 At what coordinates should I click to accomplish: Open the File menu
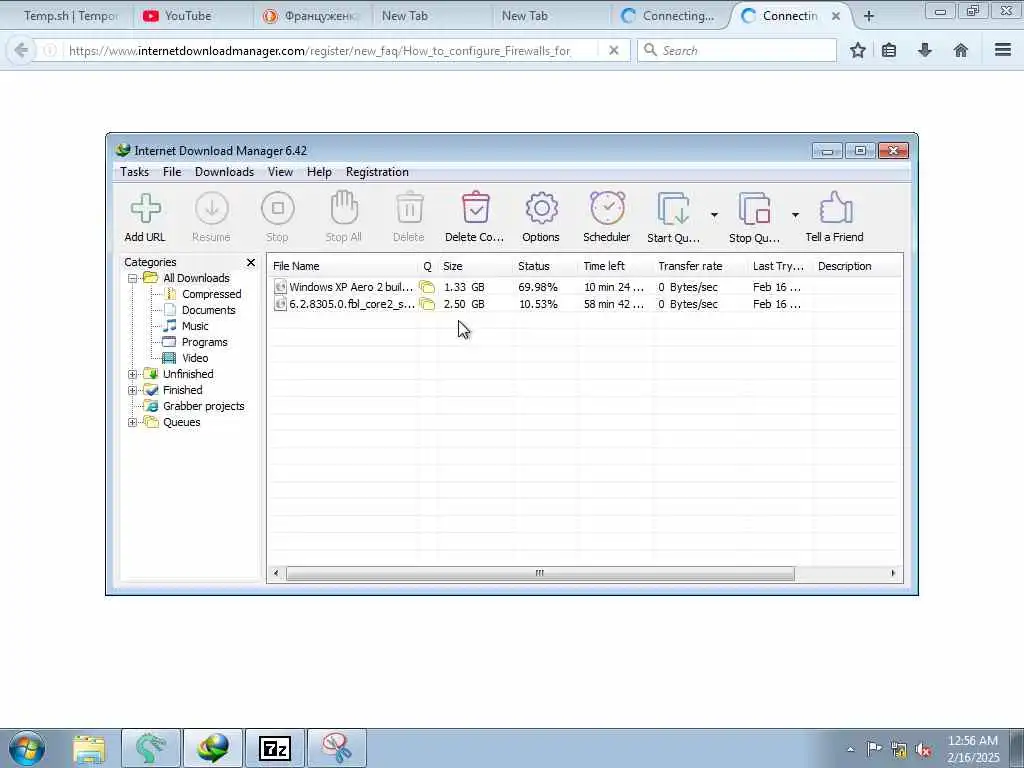(172, 172)
